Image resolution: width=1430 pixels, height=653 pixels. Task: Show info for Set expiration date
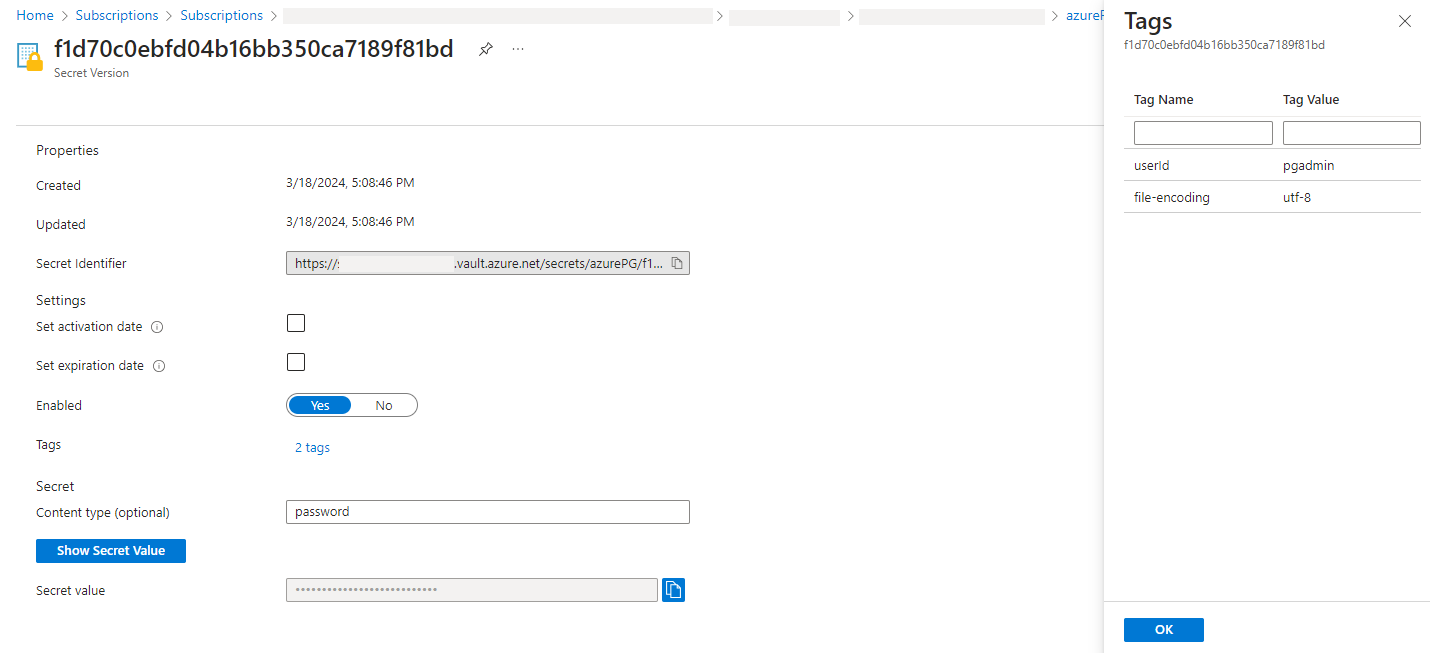158,366
